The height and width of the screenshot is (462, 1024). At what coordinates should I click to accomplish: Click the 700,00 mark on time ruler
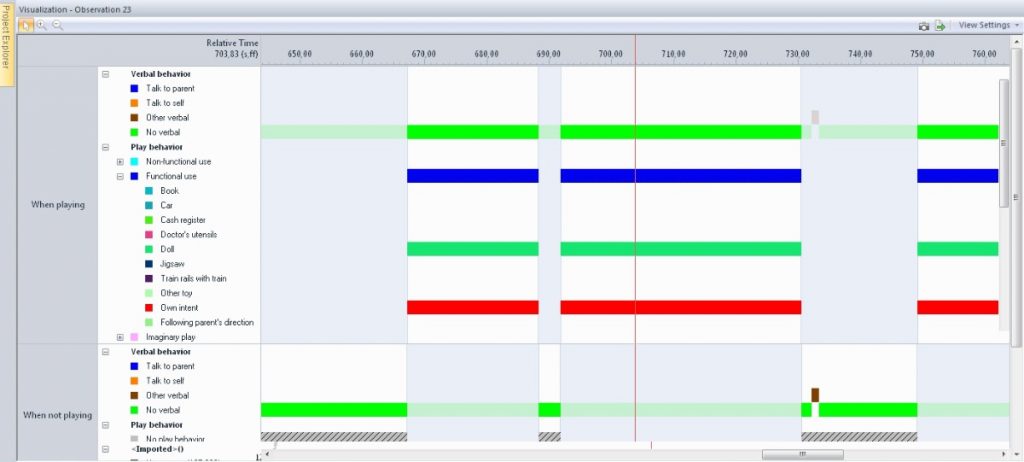point(611,54)
